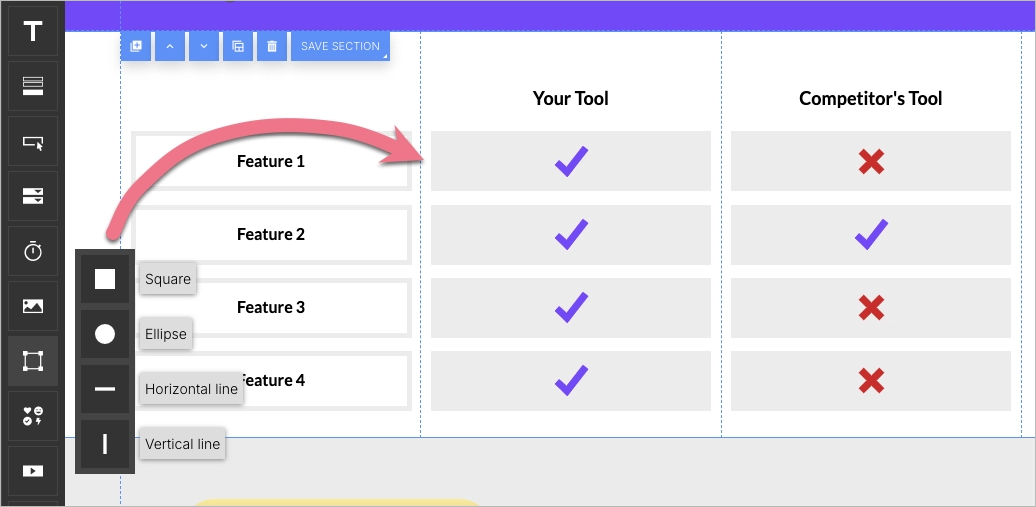Viewport: 1036px width, 507px height.
Task: Pick the Horizontal line shape
Action: click(105, 389)
